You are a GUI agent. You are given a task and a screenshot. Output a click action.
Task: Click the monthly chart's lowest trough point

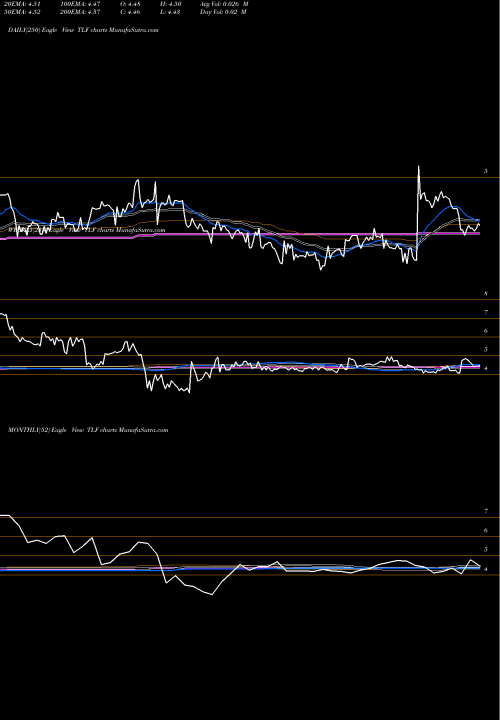tap(212, 594)
